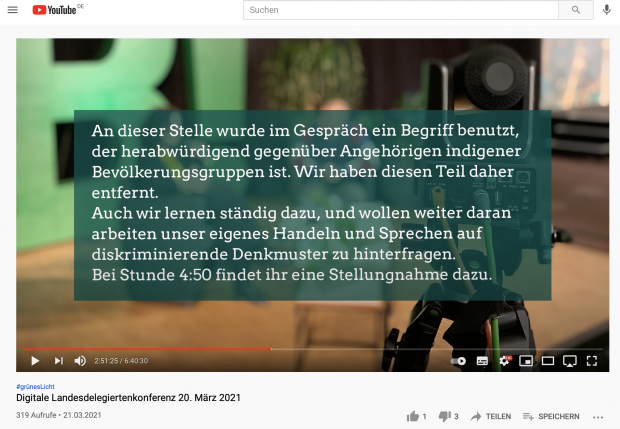Click into the Suchen search field
This screenshot has width=620, height=429.
pos(400,10)
